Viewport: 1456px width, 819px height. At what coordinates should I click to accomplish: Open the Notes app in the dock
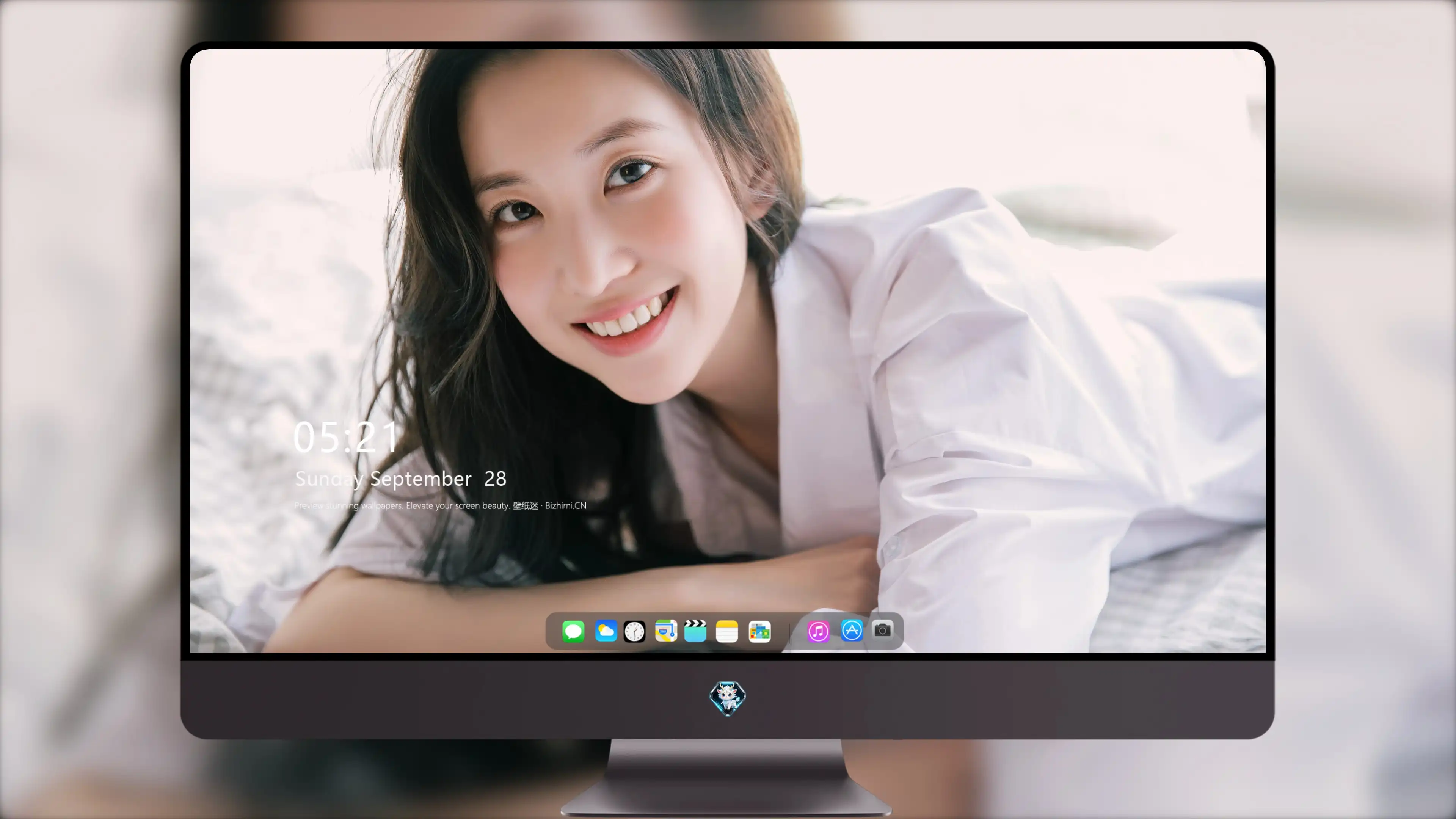(x=727, y=631)
